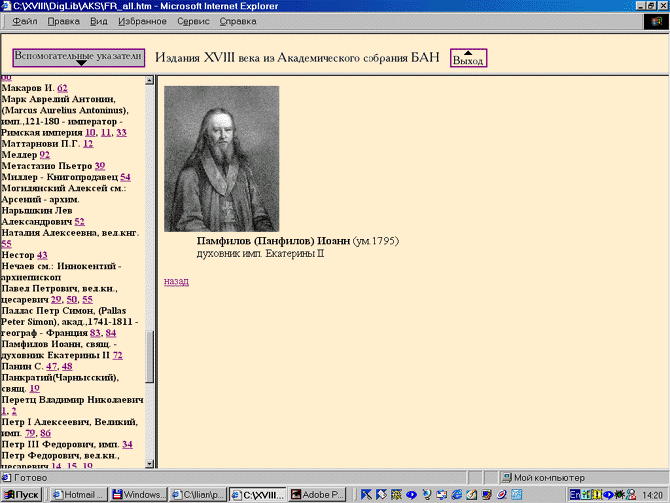Open link 72 for Памфилов Иоанн
670x503 pixels.
[117, 354]
